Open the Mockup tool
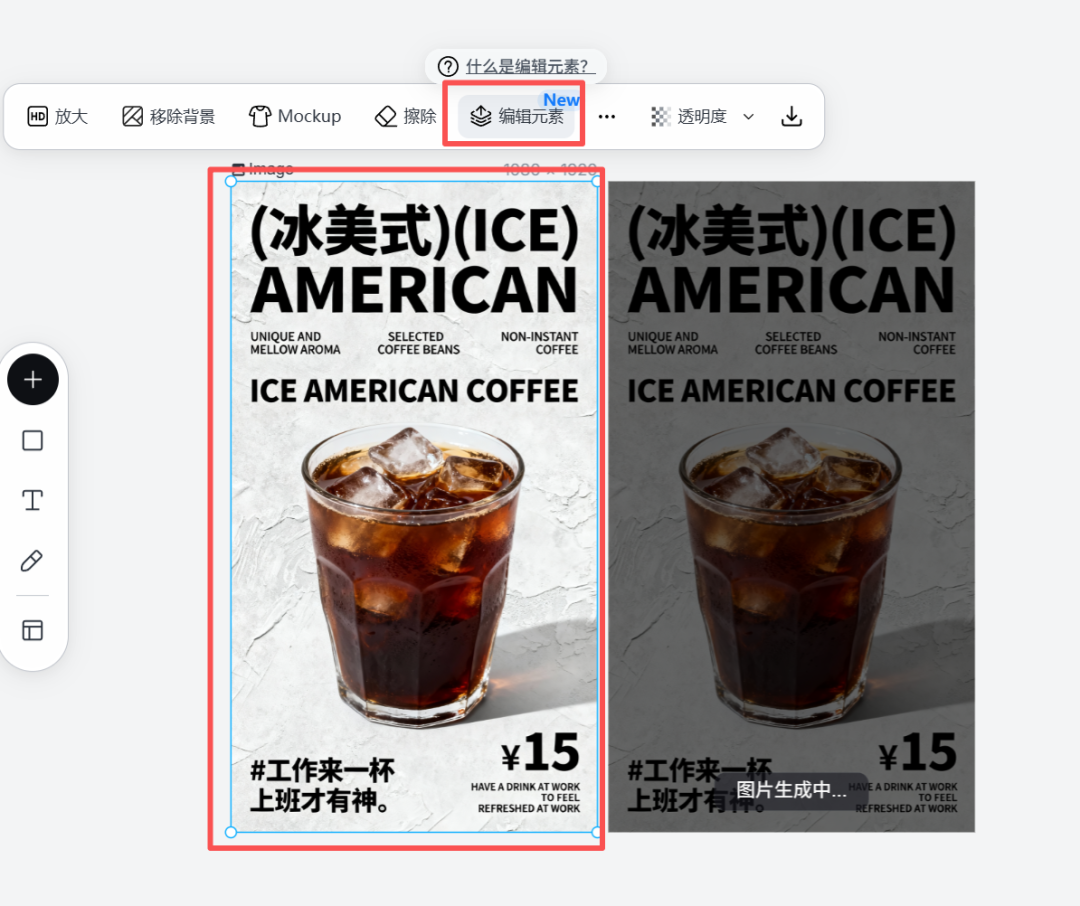The width and height of the screenshot is (1080, 906). pyautogui.click(x=295, y=116)
